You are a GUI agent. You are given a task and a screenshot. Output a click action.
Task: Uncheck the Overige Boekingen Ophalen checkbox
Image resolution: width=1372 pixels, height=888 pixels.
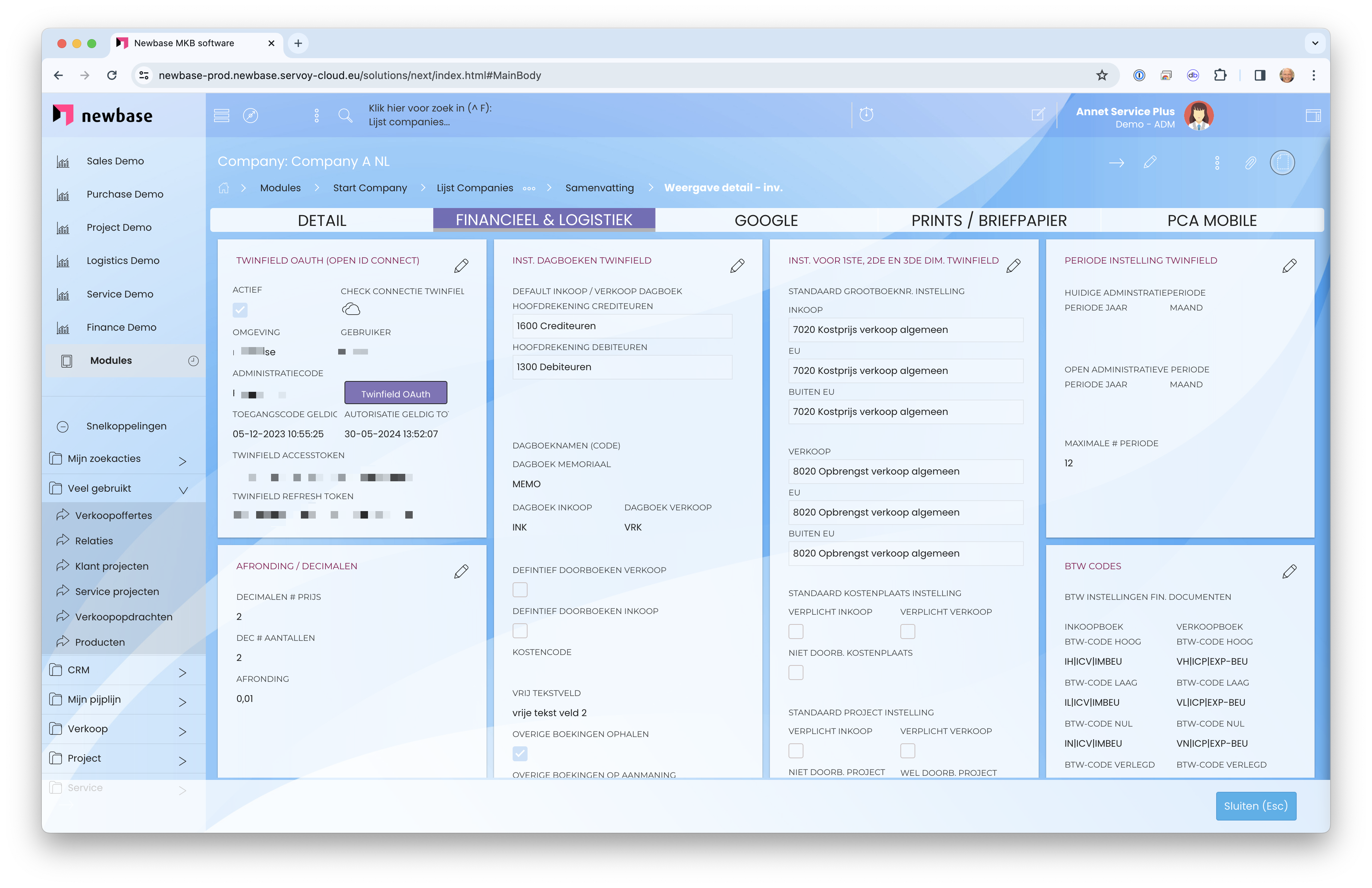520,753
